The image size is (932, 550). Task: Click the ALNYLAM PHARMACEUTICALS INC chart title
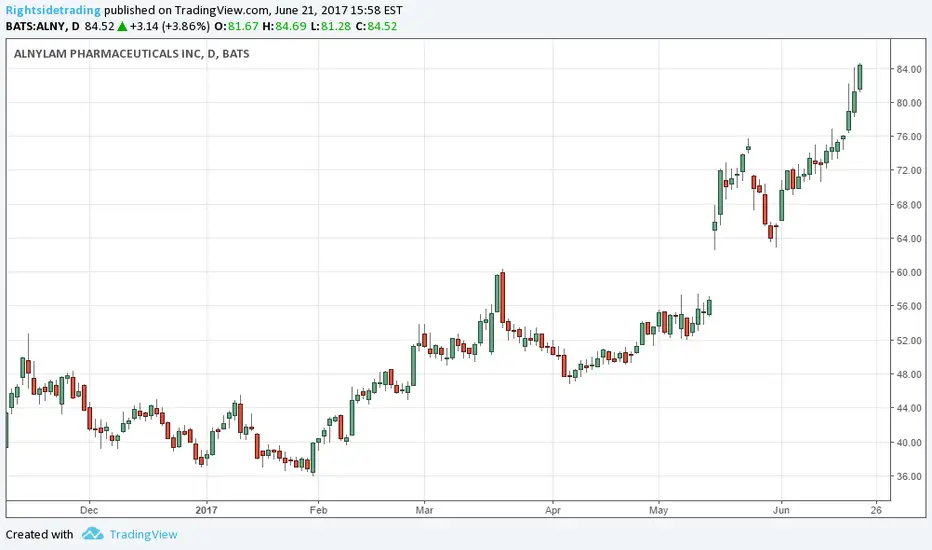coord(131,54)
